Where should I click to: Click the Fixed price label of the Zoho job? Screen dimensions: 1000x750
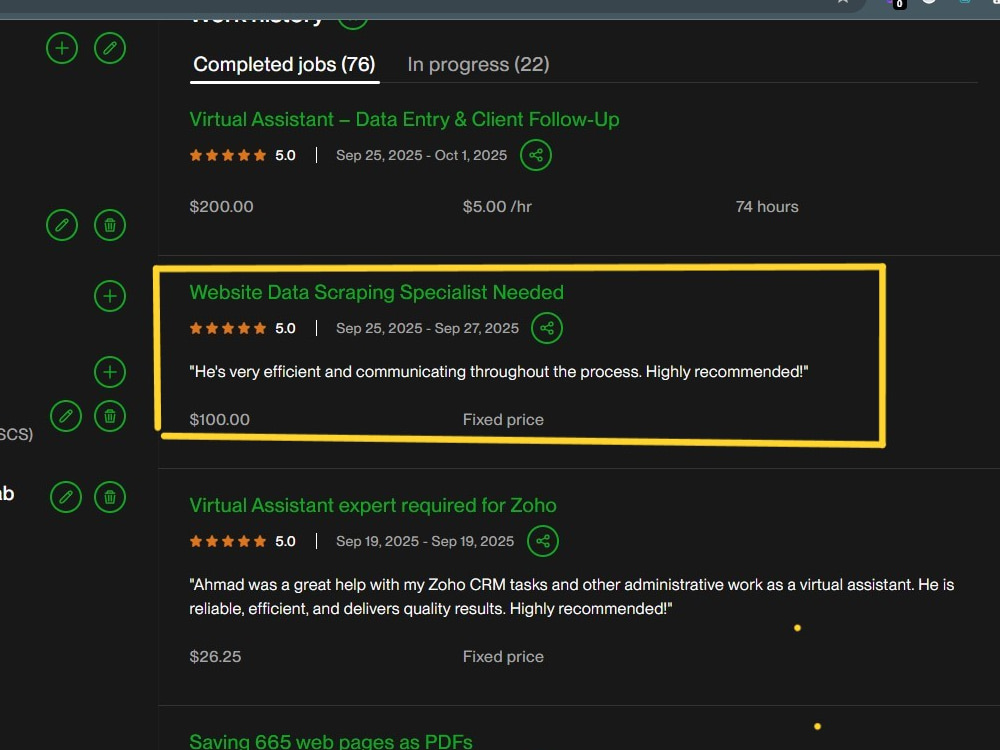503,656
